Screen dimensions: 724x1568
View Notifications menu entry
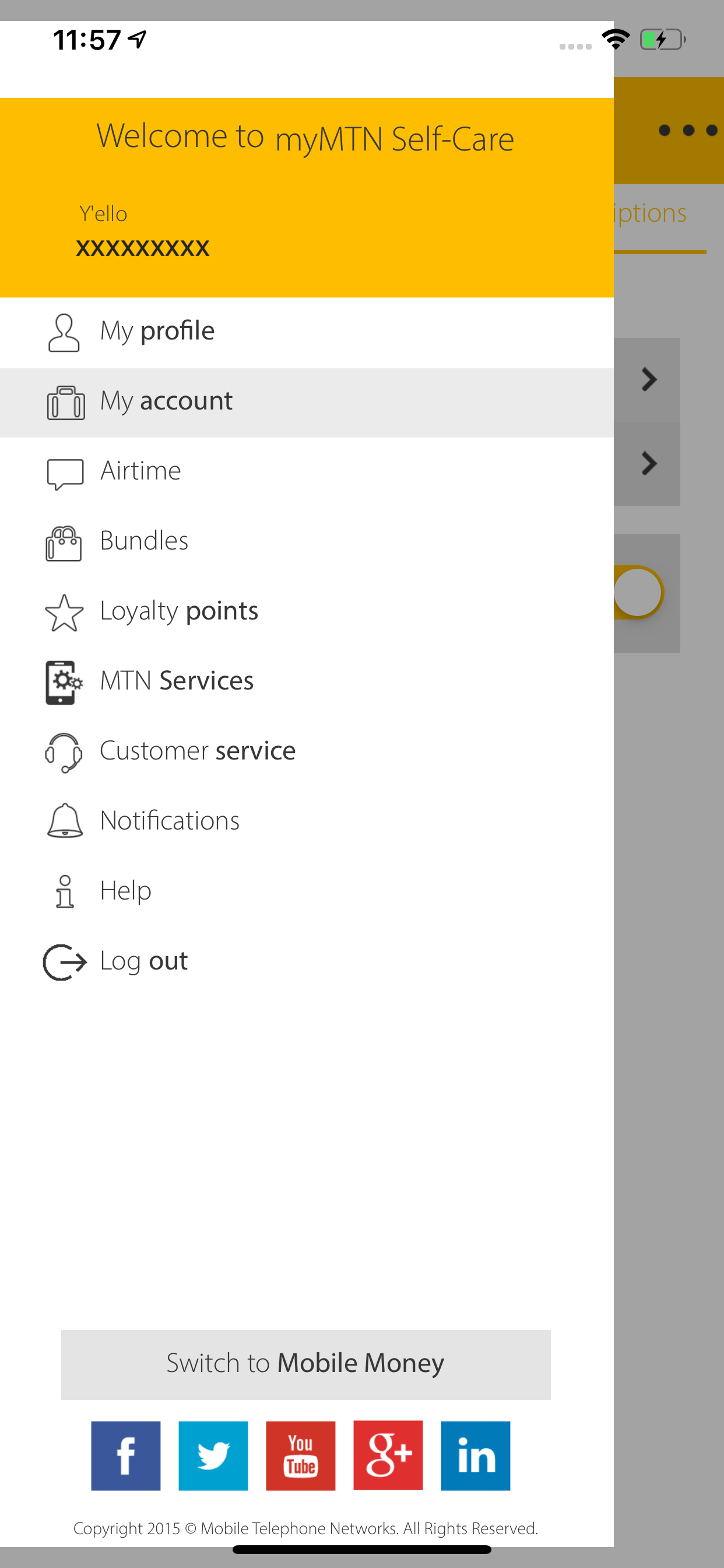click(x=307, y=822)
